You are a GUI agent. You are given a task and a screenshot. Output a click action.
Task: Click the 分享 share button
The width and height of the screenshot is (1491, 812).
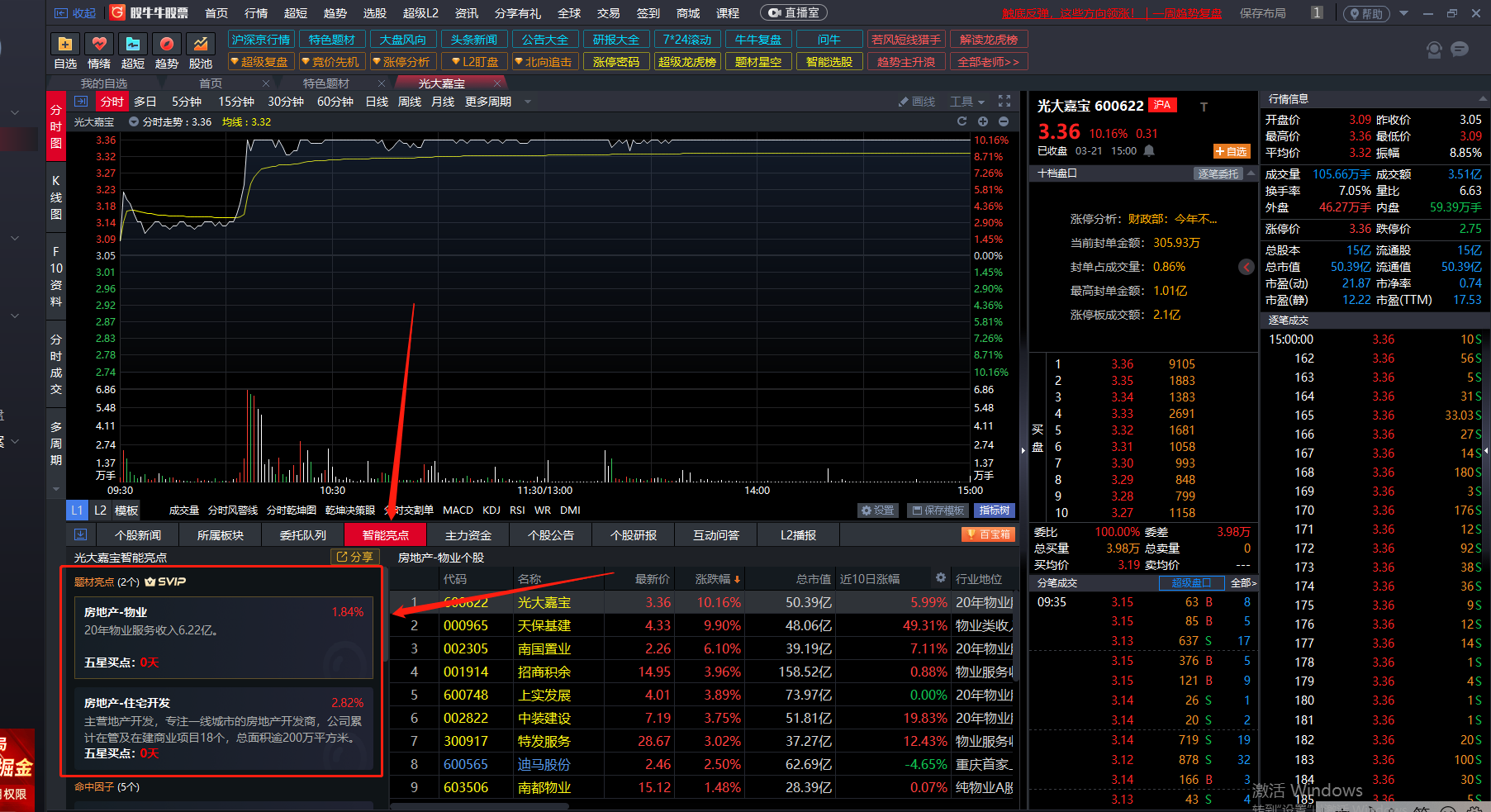(x=354, y=557)
